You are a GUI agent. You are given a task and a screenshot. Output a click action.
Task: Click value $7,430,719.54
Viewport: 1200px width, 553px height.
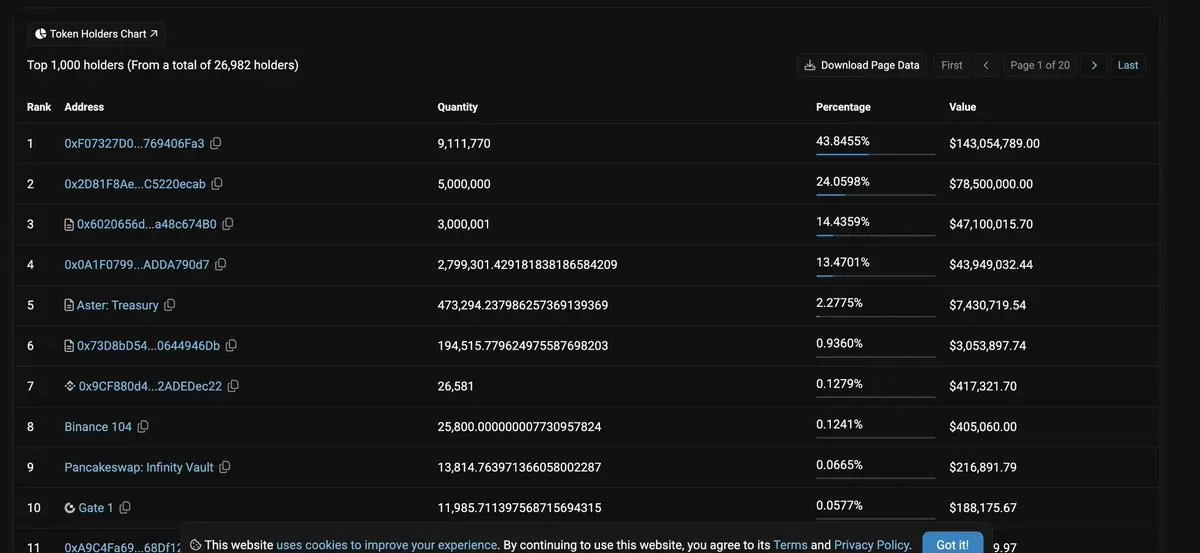point(988,305)
